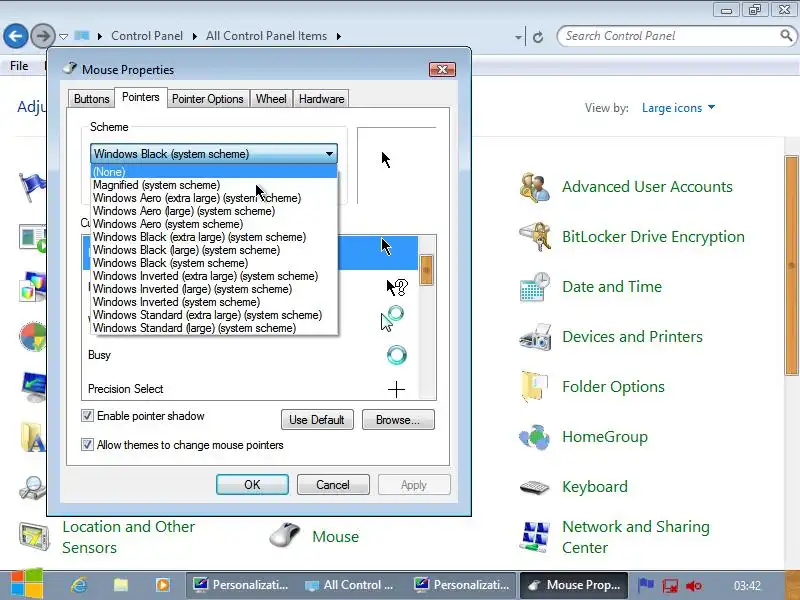Open the Advanced User Accounts icon
The height and width of the screenshot is (600, 800).
(535, 187)
